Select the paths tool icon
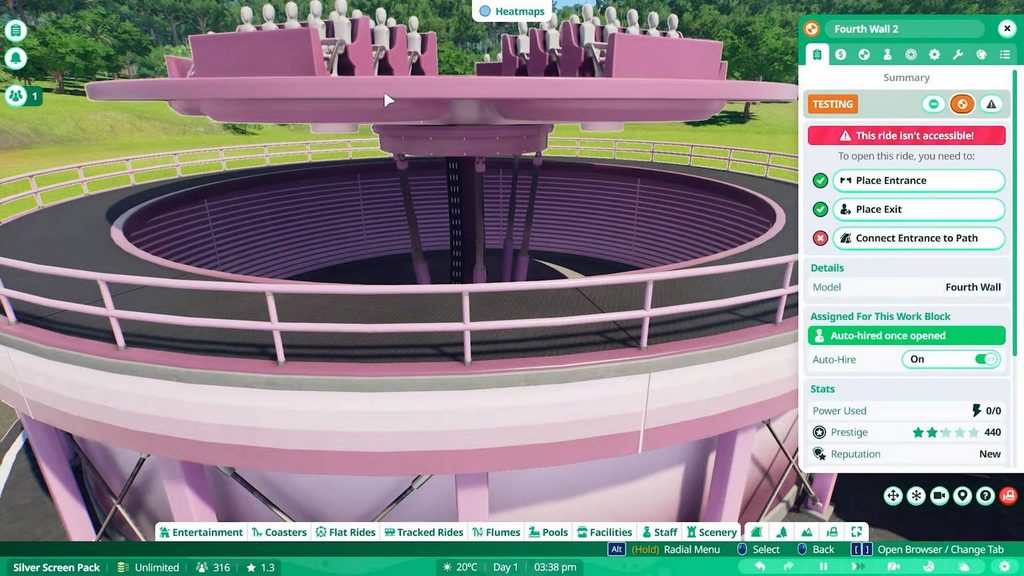The image size is (1024, 576). 756,532
